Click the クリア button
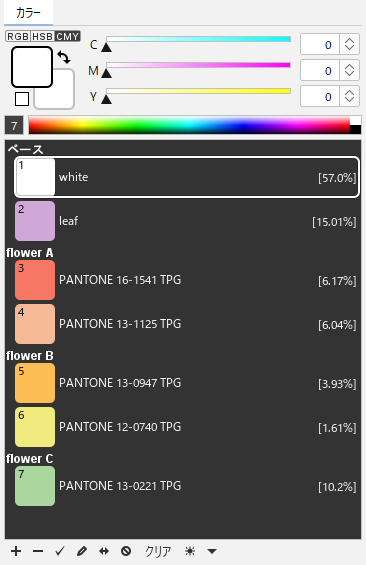Screen dimensions: 366x565 (x=158, y=551)
